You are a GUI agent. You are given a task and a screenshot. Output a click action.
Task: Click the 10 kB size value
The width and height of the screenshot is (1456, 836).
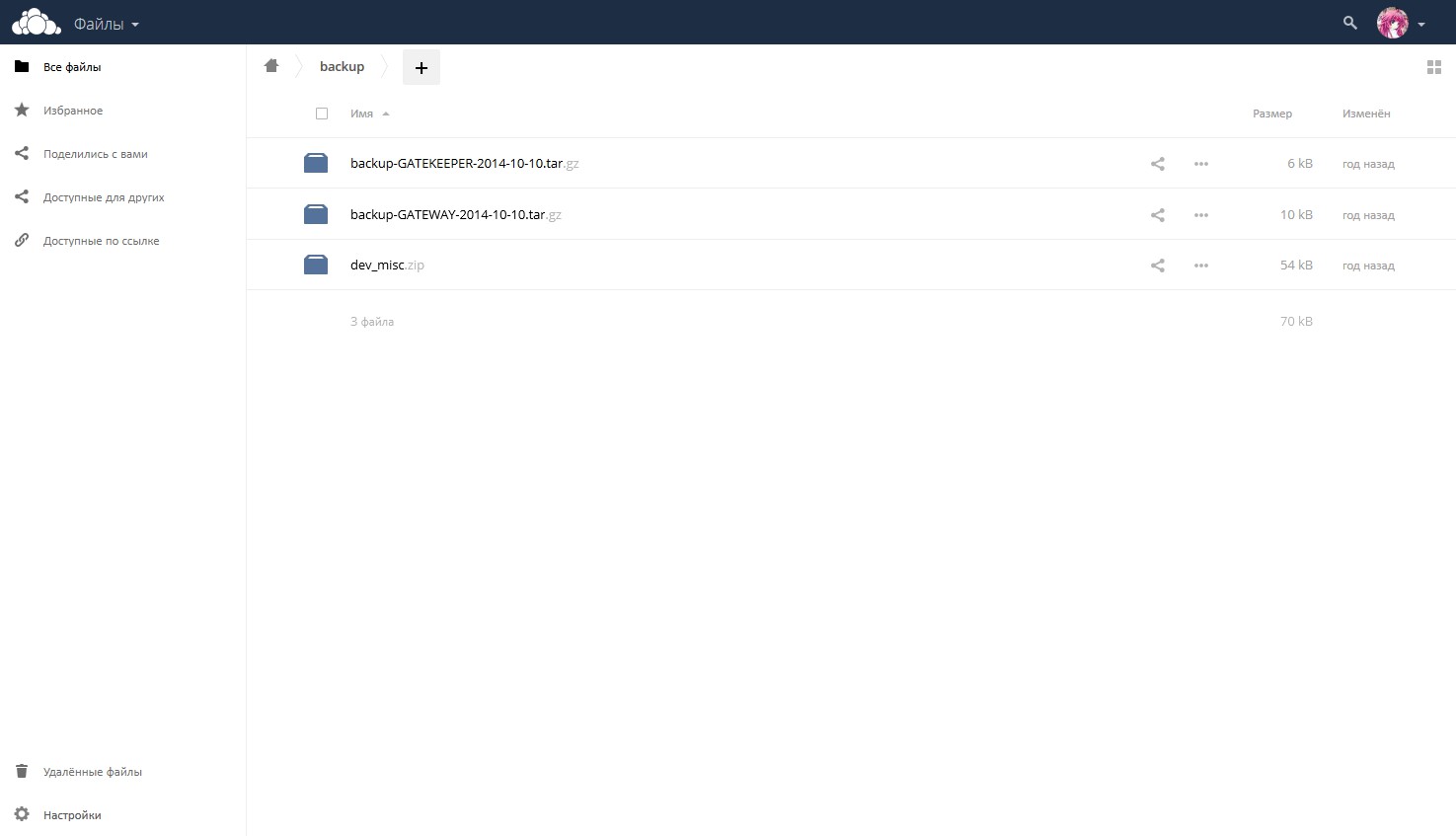(x=1296, y=214)
